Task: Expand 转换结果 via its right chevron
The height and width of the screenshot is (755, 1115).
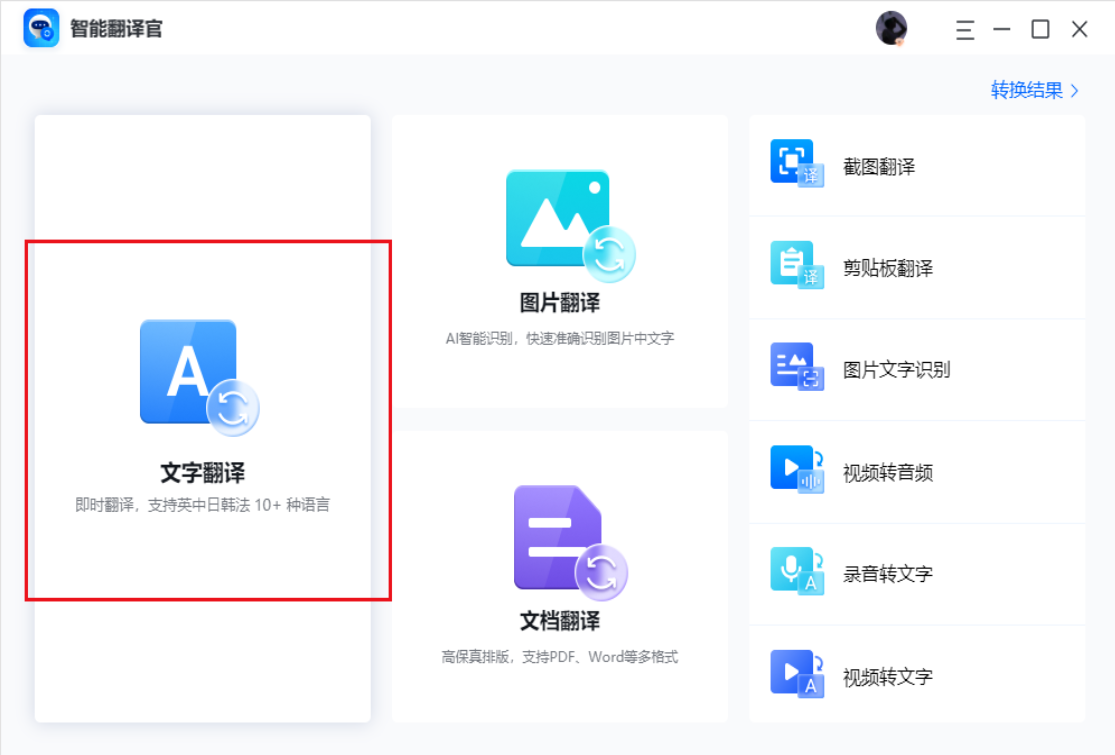Action: coord(1074,89)
